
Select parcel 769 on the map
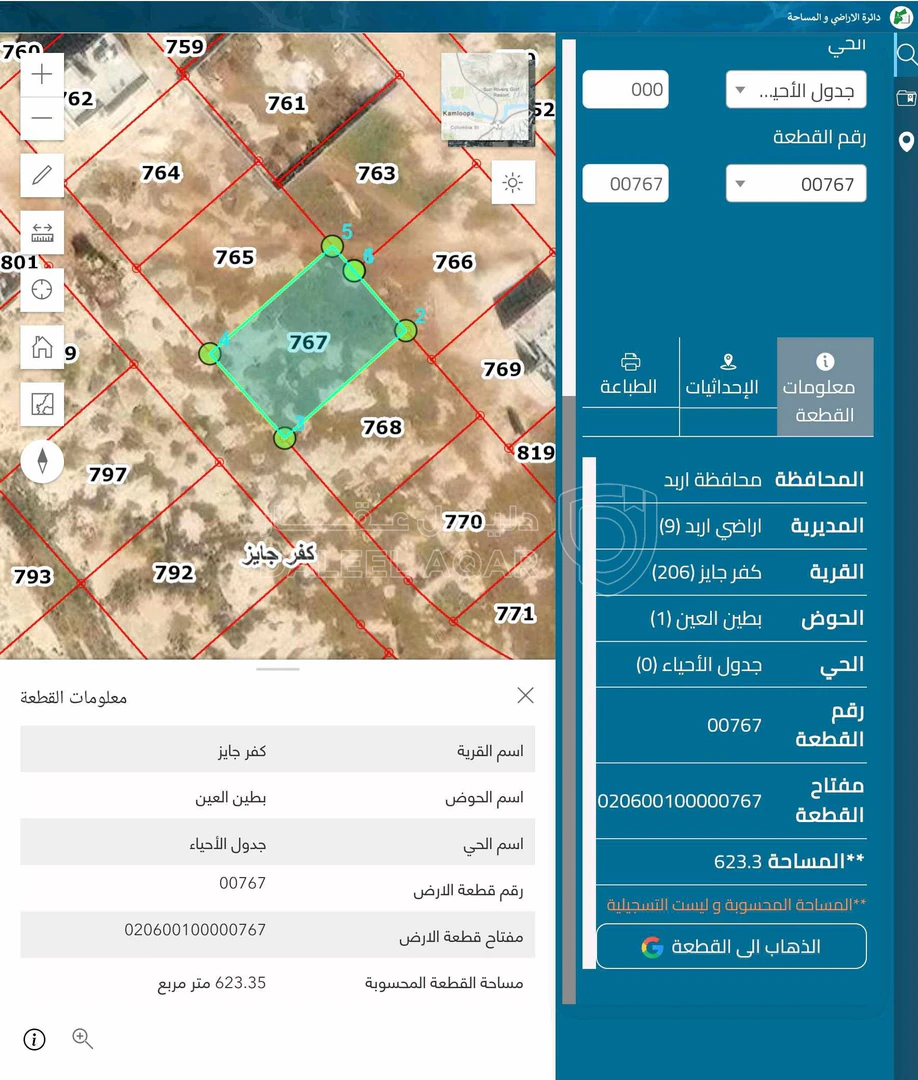502,369
